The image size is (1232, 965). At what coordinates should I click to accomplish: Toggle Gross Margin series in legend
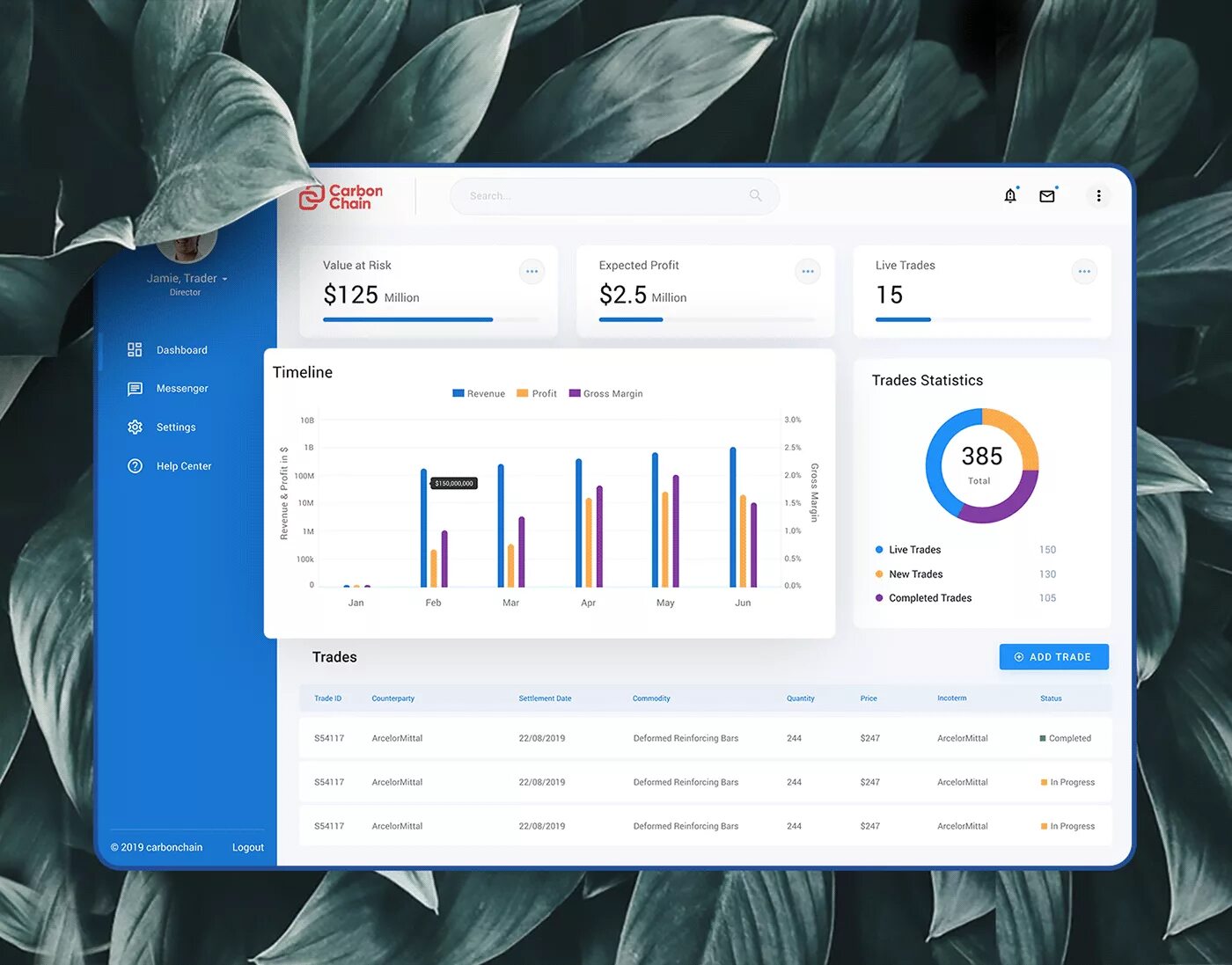606,393
